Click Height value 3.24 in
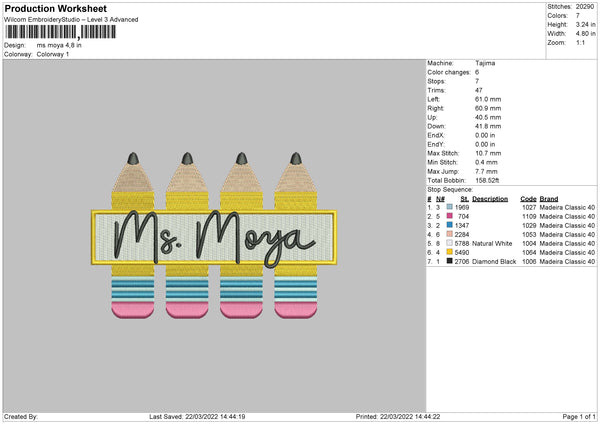The width and height of the screenshot is (600, 424). 585,24
